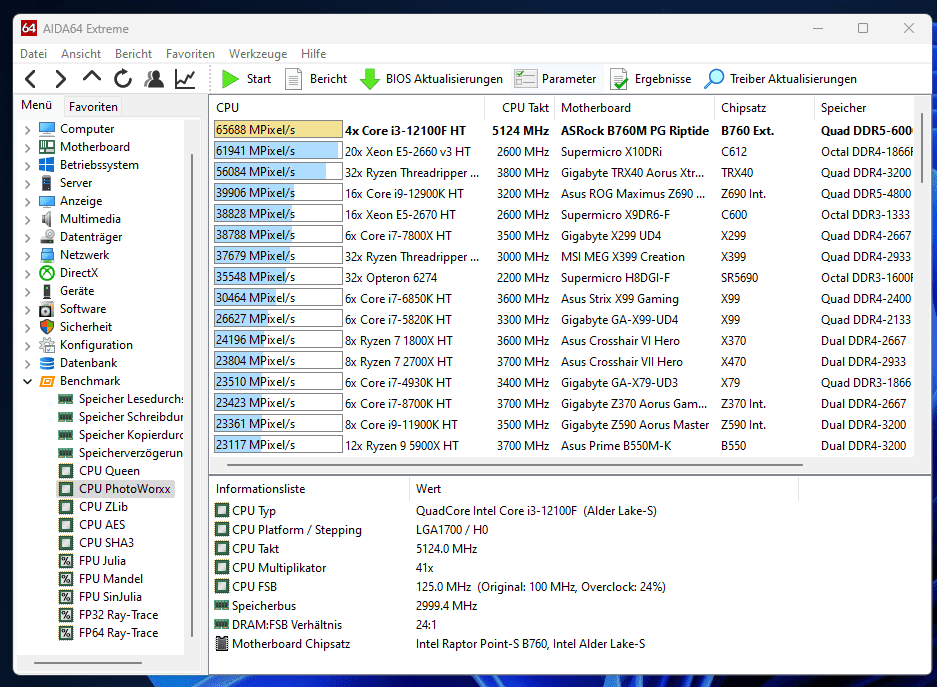Collapse the Benchmark tree node

click(27, 381)
